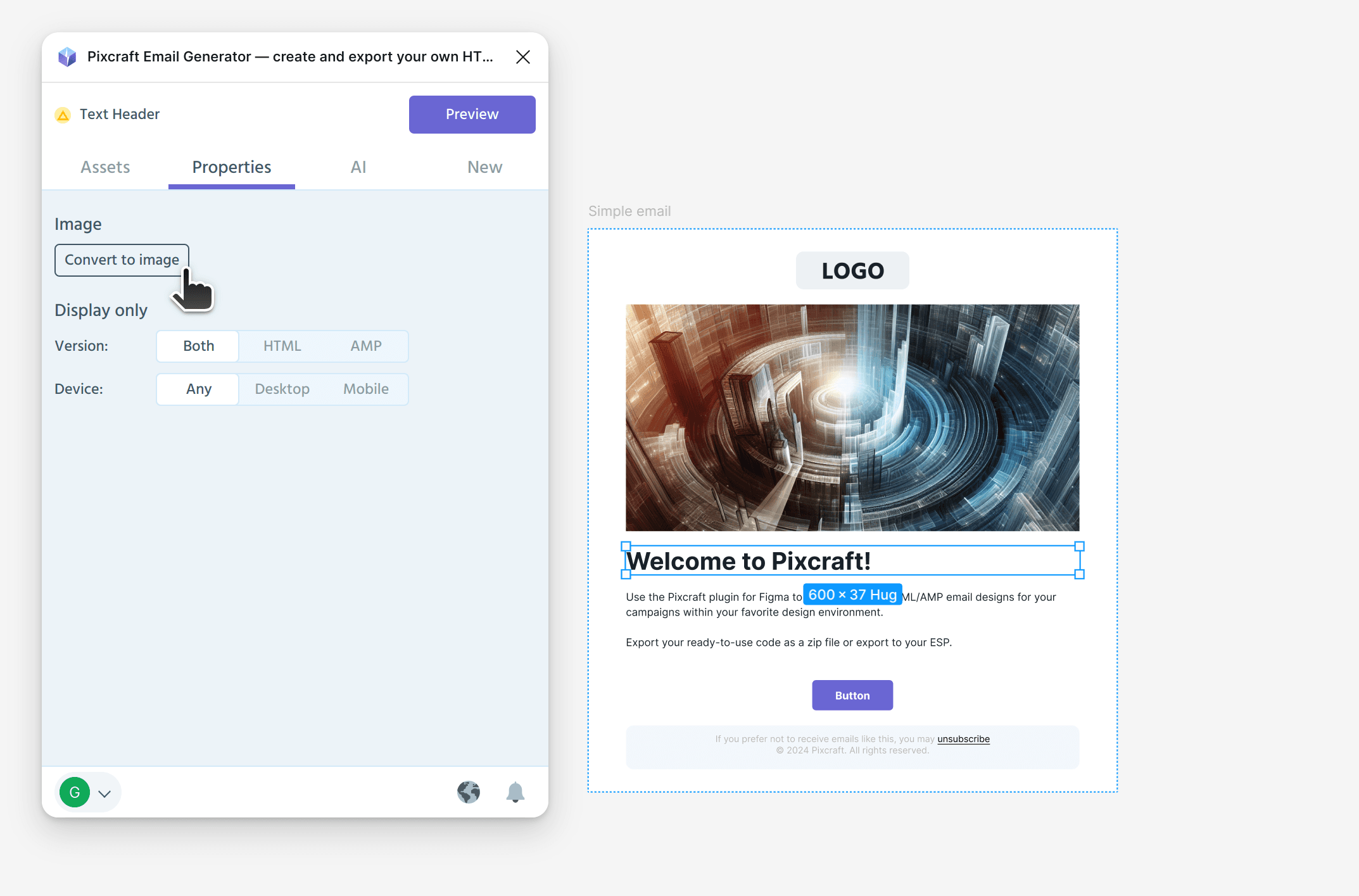
Task: Switch to the Assets tab
Action: pyautogui.click(x=105, y=167)
